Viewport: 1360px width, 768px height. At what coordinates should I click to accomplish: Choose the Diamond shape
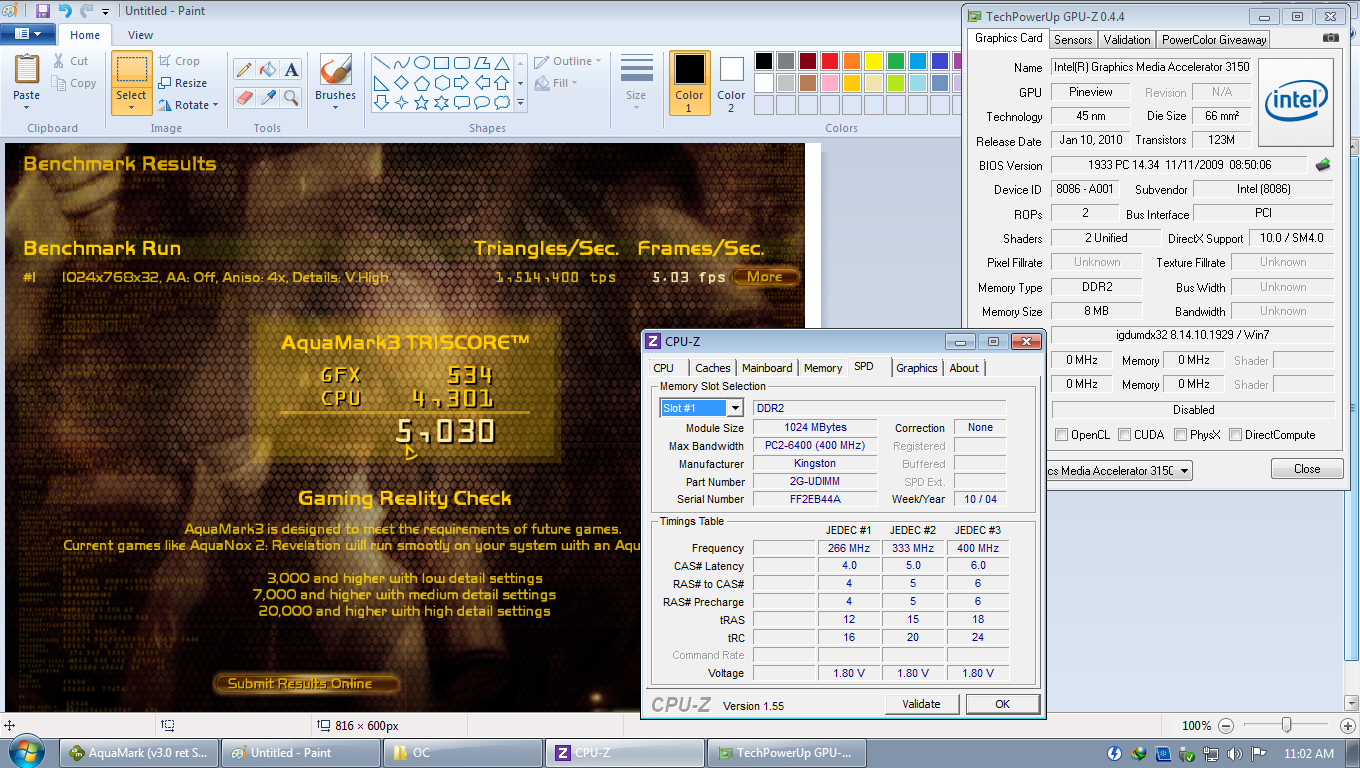point(401,82)
